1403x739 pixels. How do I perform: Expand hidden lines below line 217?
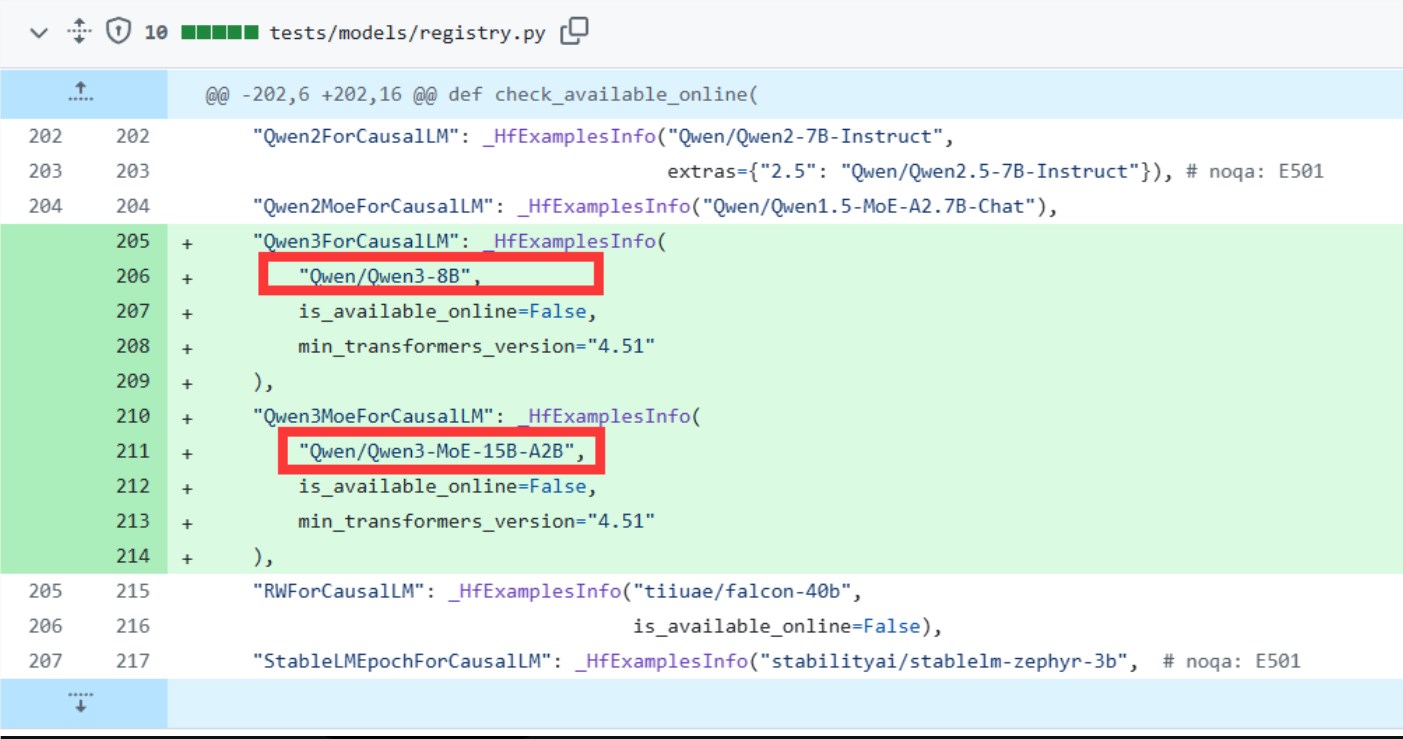[82, 701]
